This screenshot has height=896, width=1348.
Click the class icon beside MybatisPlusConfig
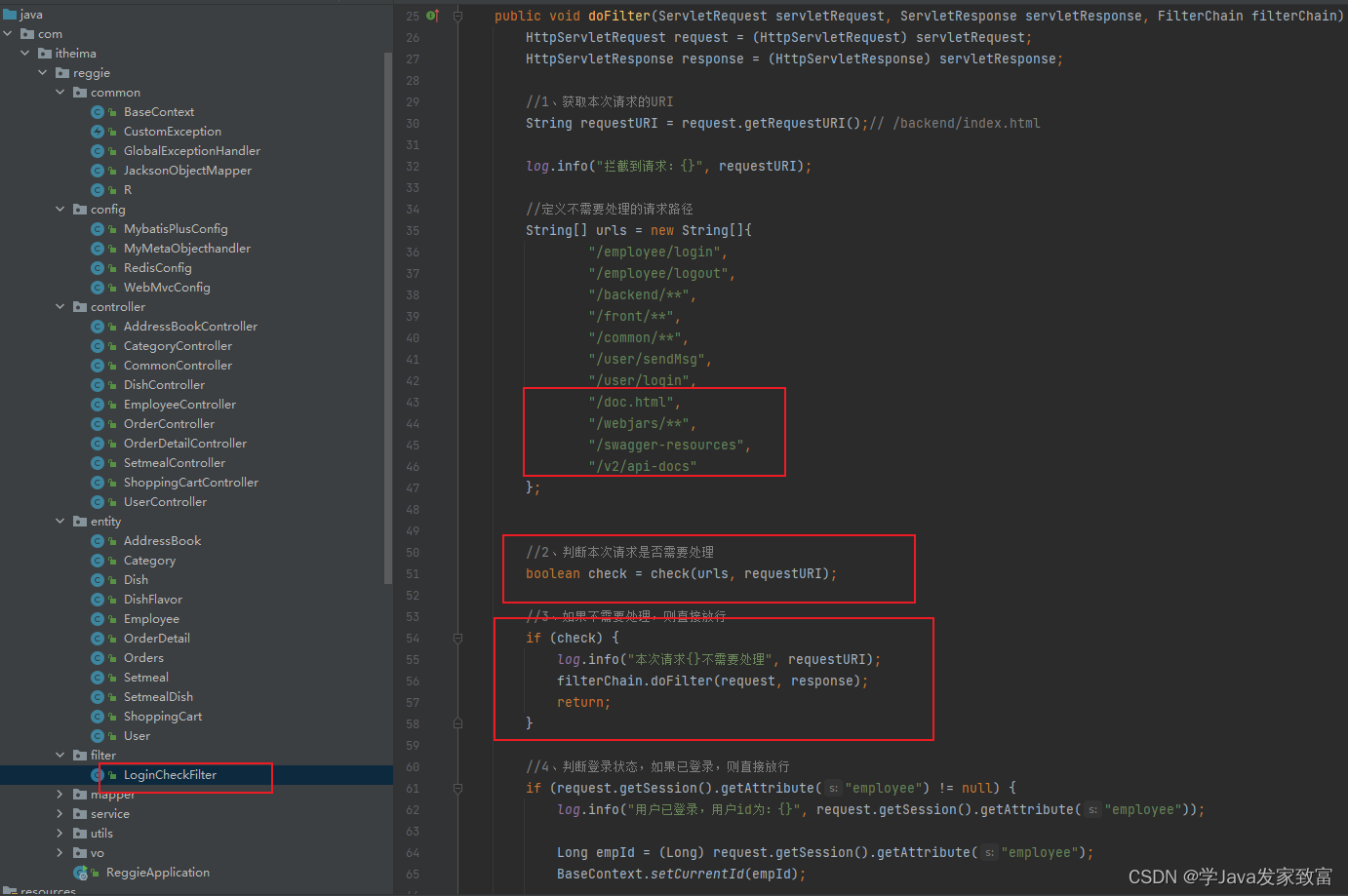[x=98, y=229]
